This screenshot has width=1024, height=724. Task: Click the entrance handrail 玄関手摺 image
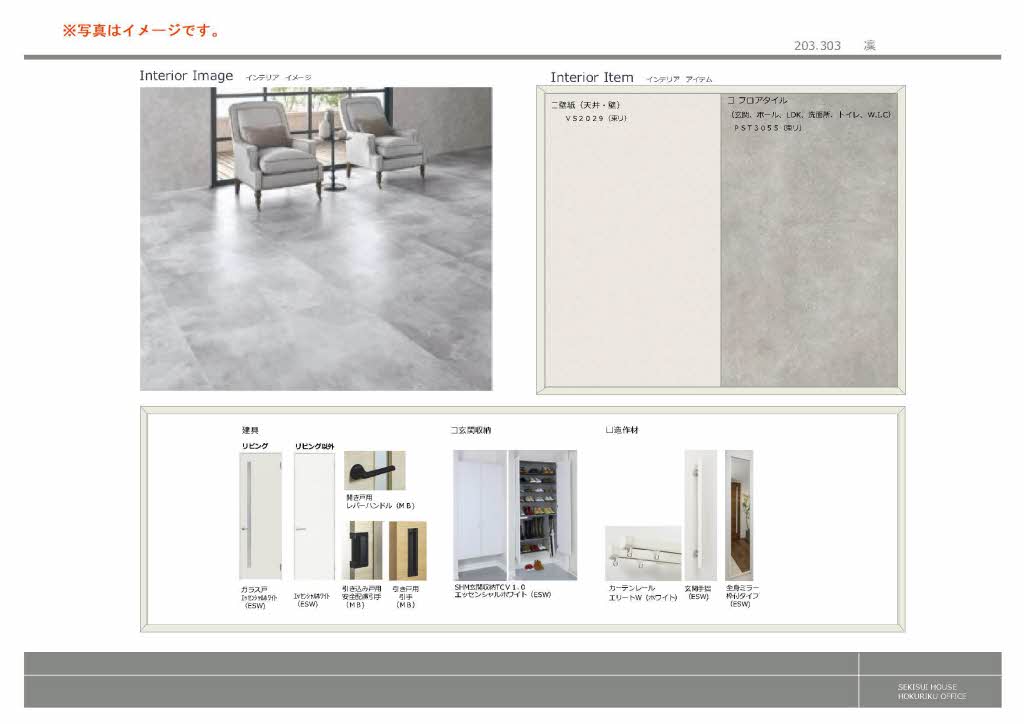point(700,515)
